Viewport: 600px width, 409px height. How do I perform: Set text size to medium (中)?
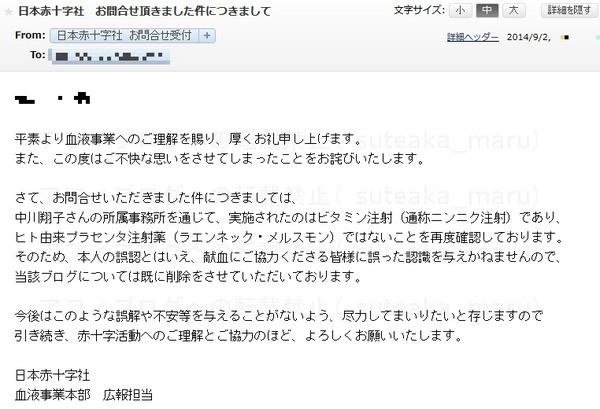(487, 11)
